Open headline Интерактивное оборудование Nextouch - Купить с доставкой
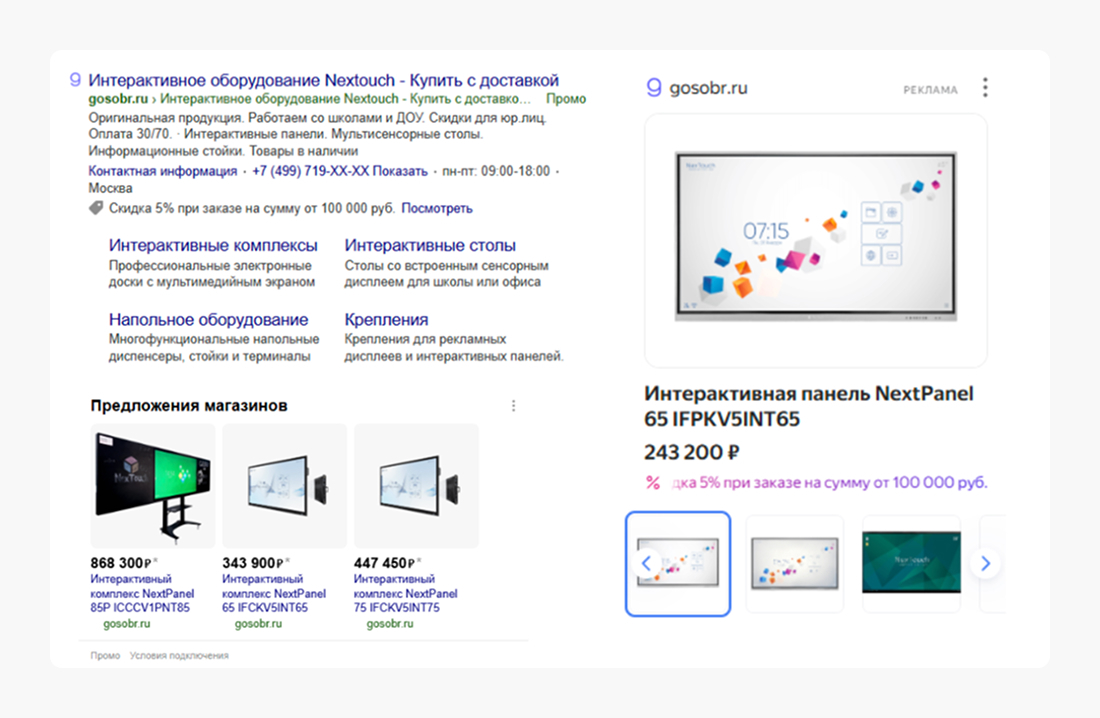 pos(323,80)
